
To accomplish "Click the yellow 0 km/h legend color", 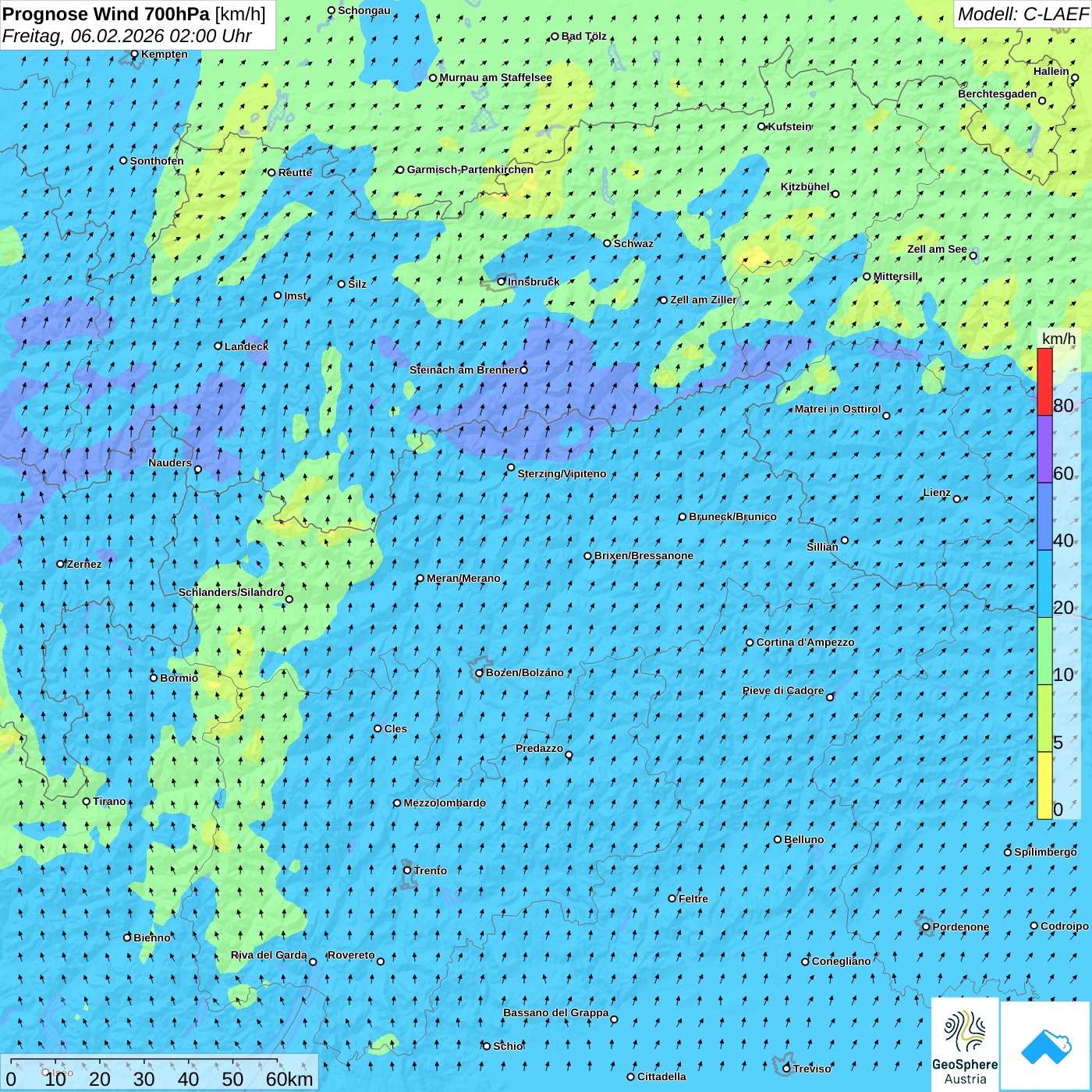I will click(1044, 785).
